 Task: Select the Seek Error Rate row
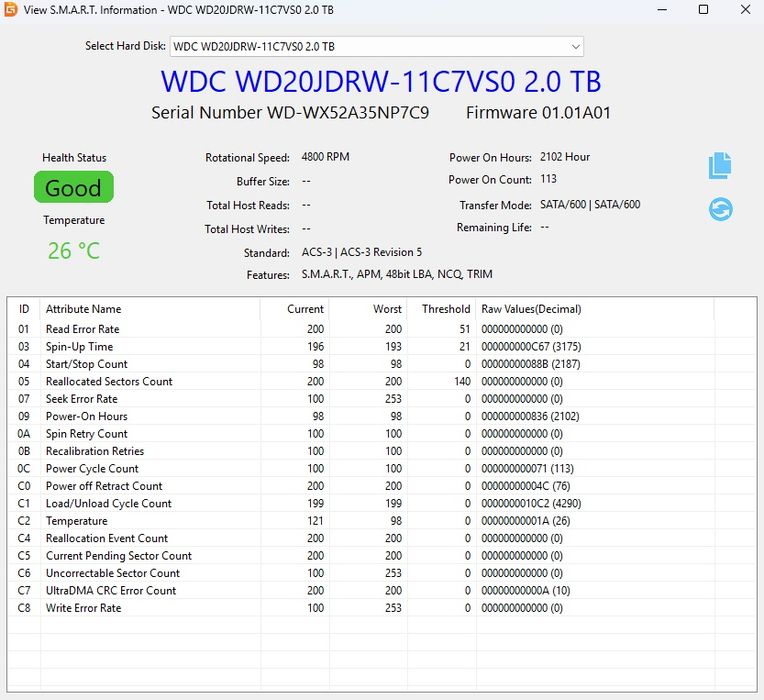pos(382,399)
